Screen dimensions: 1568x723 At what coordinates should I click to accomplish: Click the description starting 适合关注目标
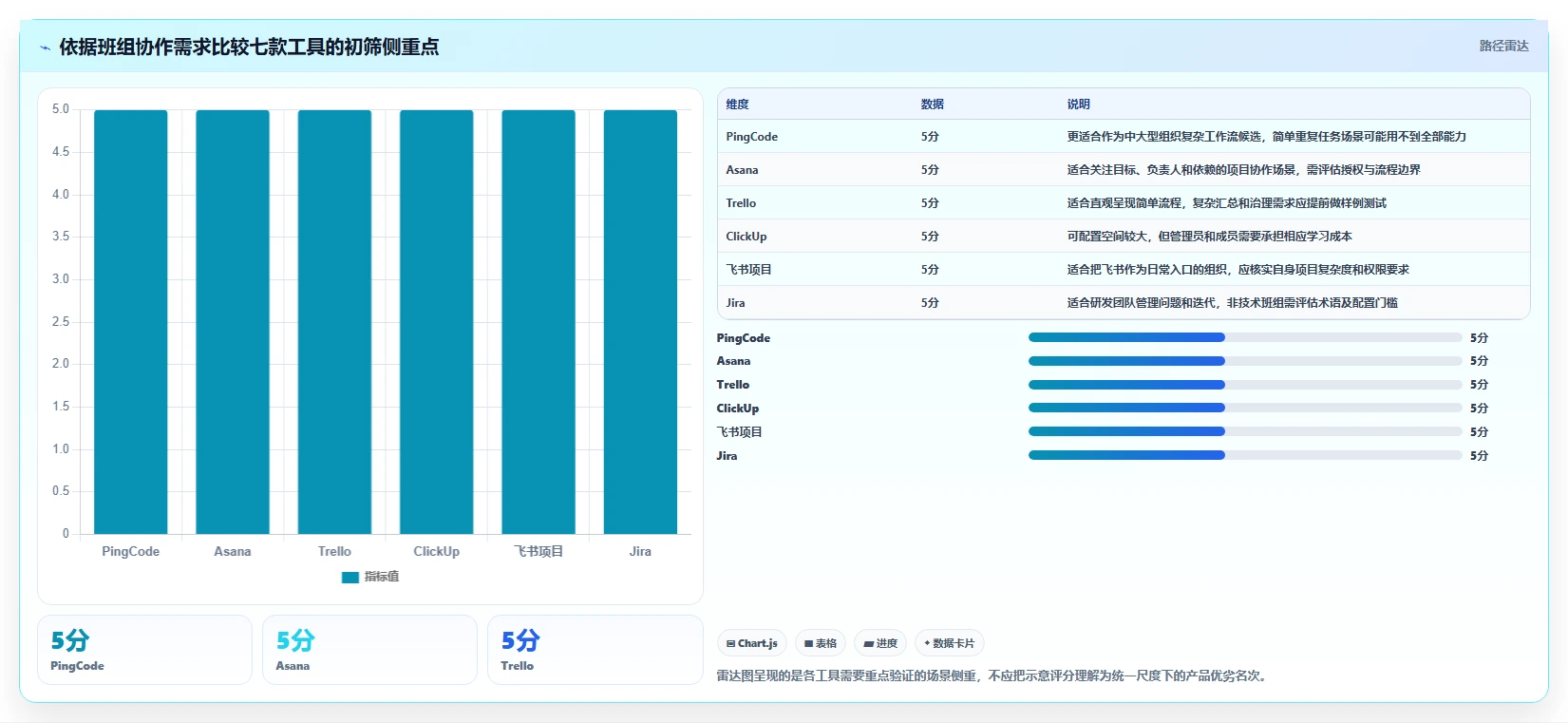[1243, 170]
